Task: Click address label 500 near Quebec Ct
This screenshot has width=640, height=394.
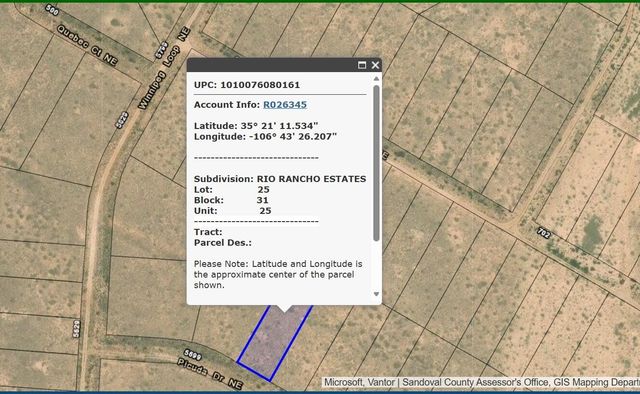Action: click(52, 10)
